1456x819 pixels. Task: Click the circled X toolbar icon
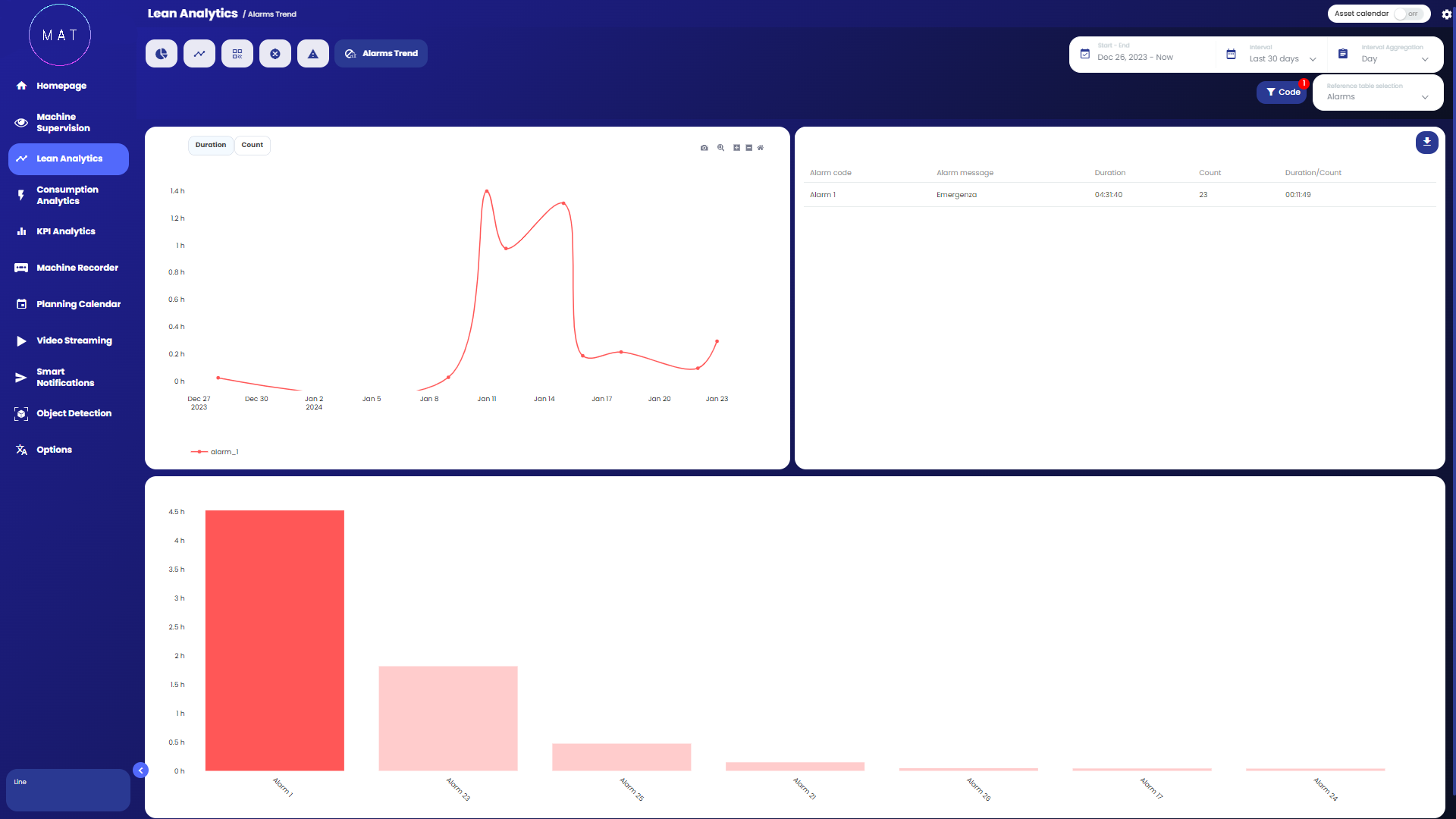[275, 54]
